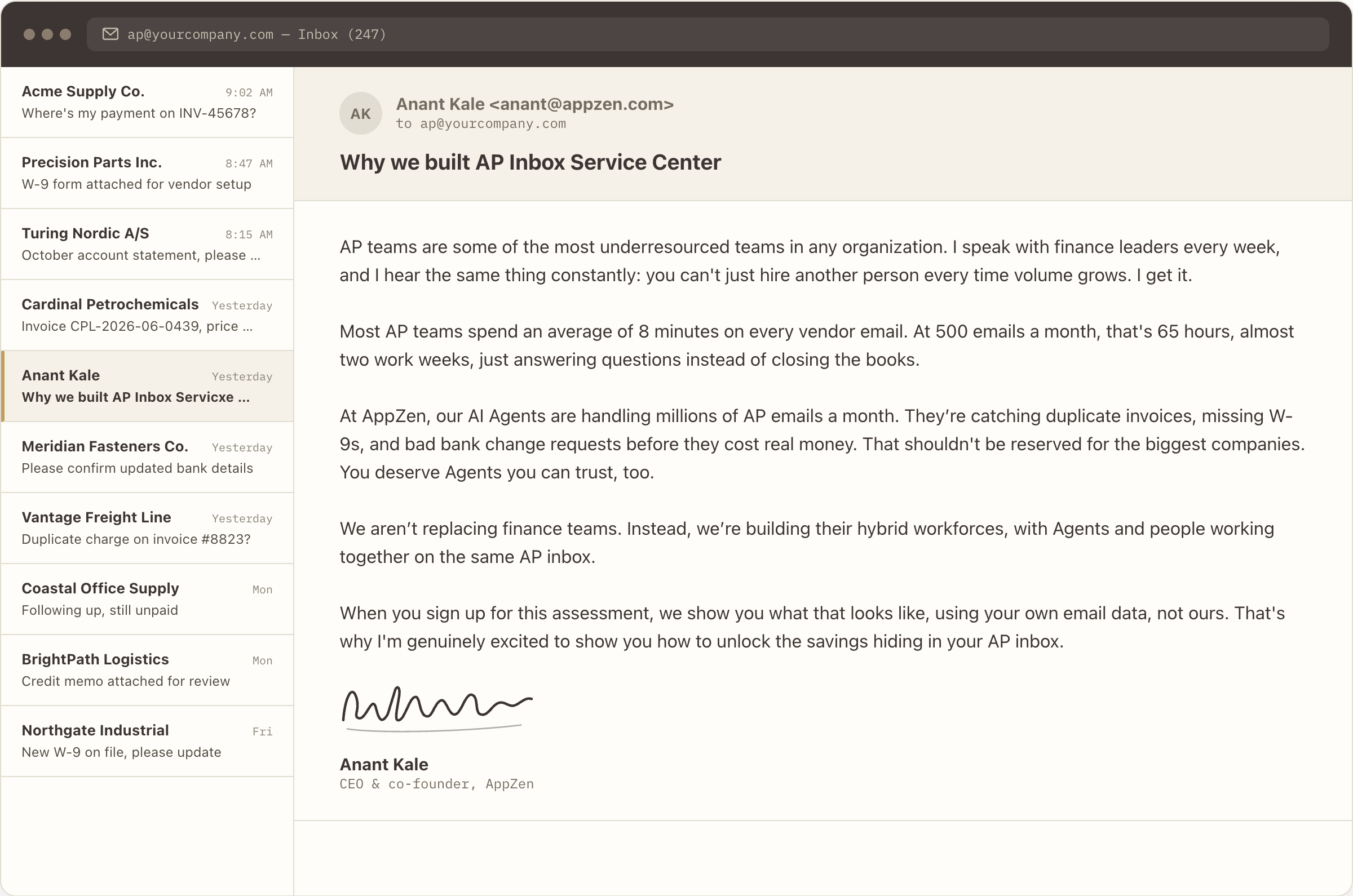This screenshot has height=896, width=1353.
Task: Click the paragraph starting "We aren't replacing finance teams"
Action: [x=807, y=543]
